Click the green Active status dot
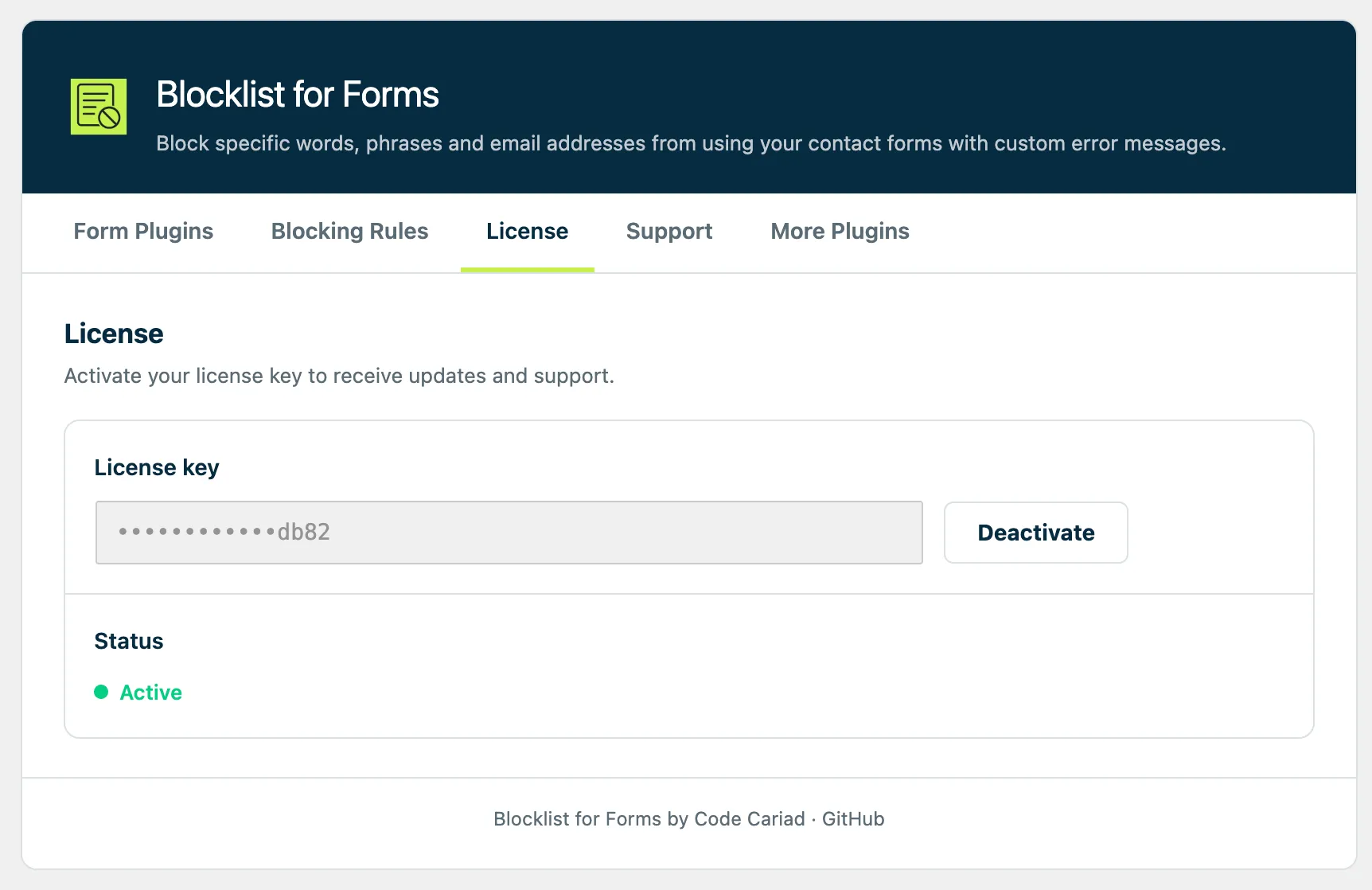 click(x=101, y=692)
